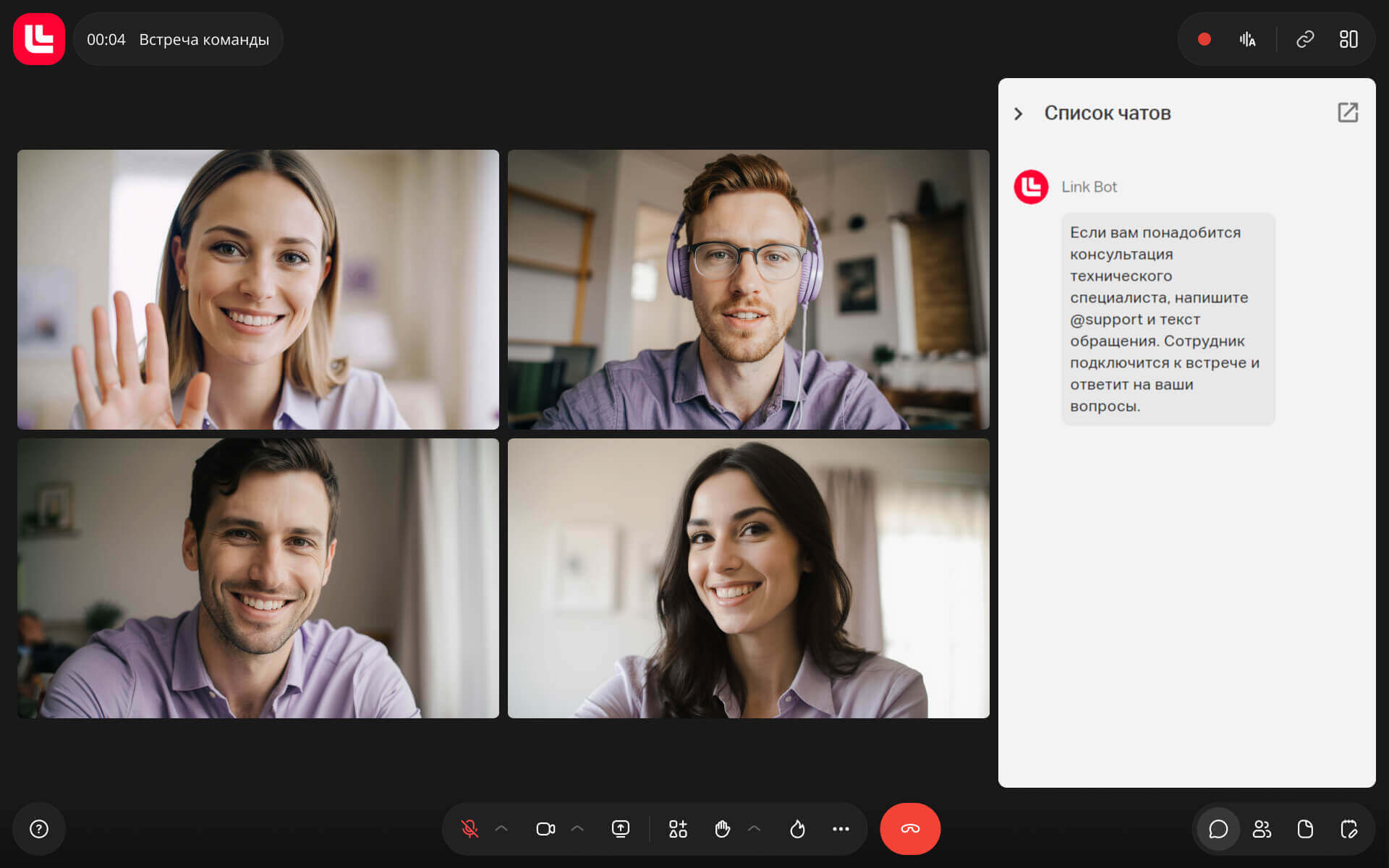
Task: Open raise-hand options chevron
Action: 754,829
